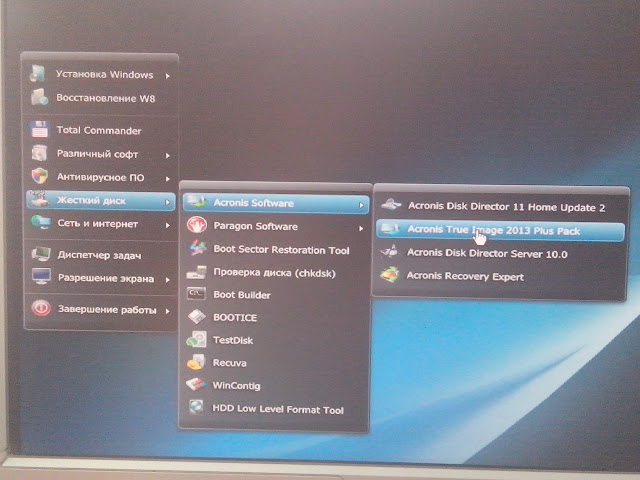
Task: Click the Различный софт label
Action: coord(97,154)
